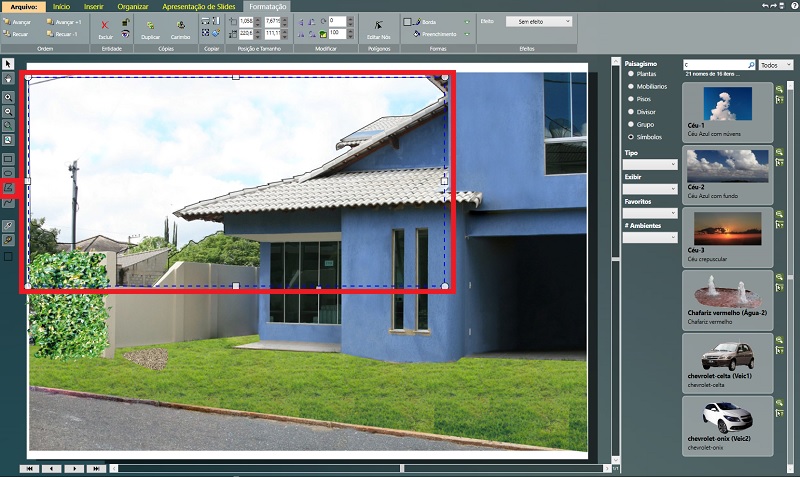Click the Excluir delete icon
Viewport: 800px width, 477px height.
(105, 25)
